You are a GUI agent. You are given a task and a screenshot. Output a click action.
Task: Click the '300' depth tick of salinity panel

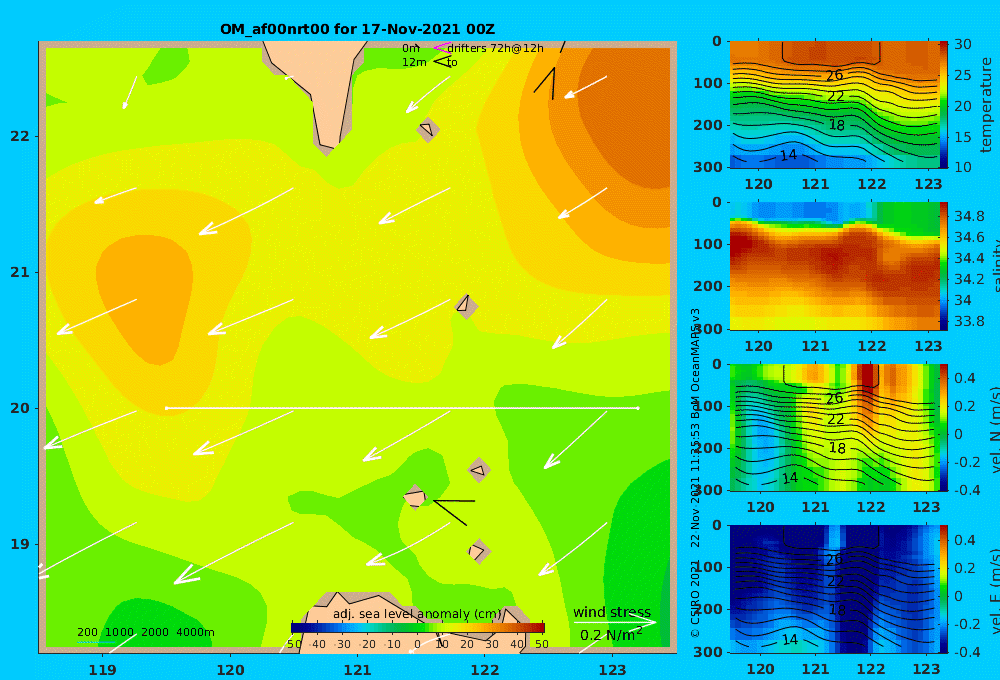708,329
